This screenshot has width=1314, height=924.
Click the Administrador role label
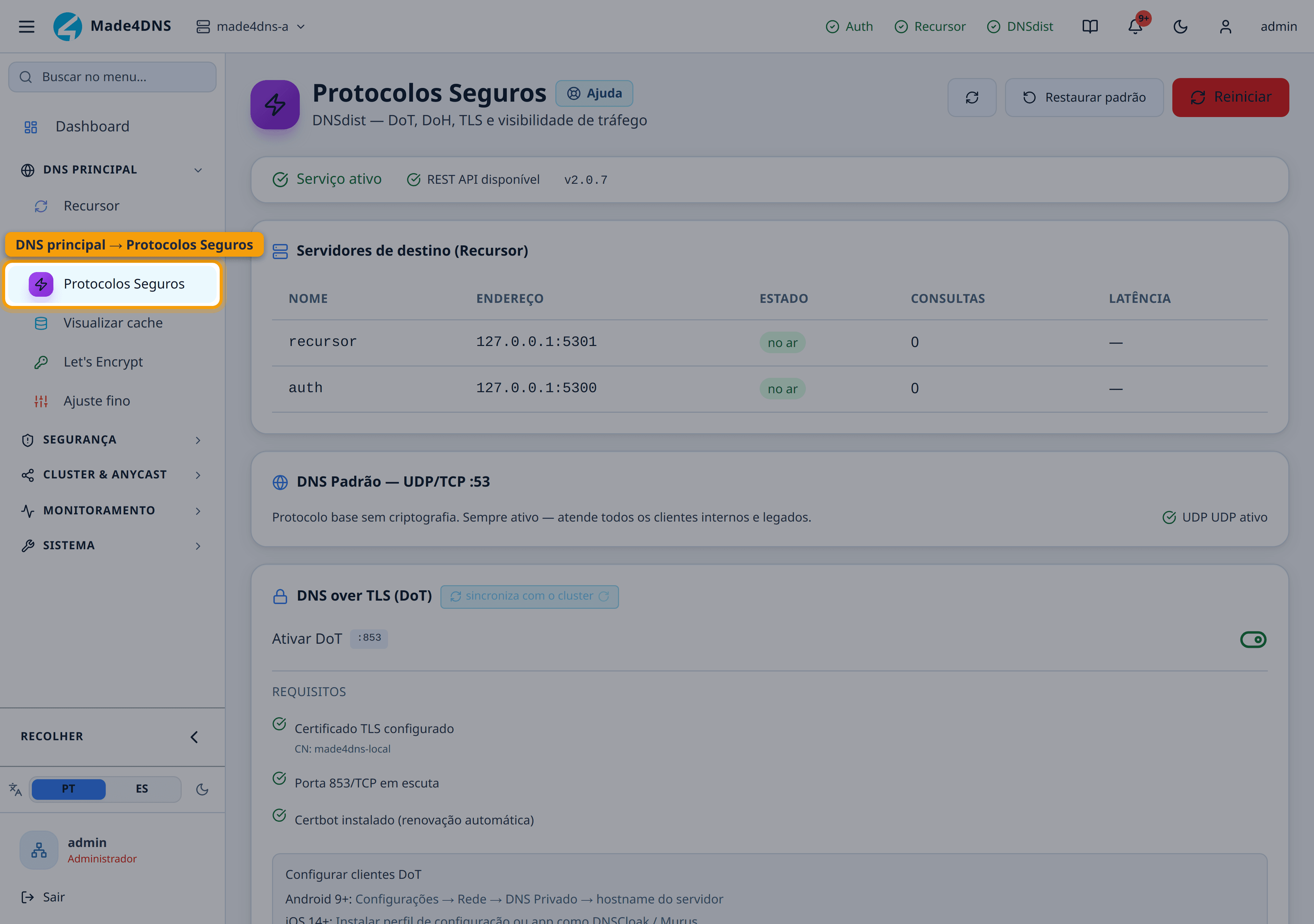[102, 859]
